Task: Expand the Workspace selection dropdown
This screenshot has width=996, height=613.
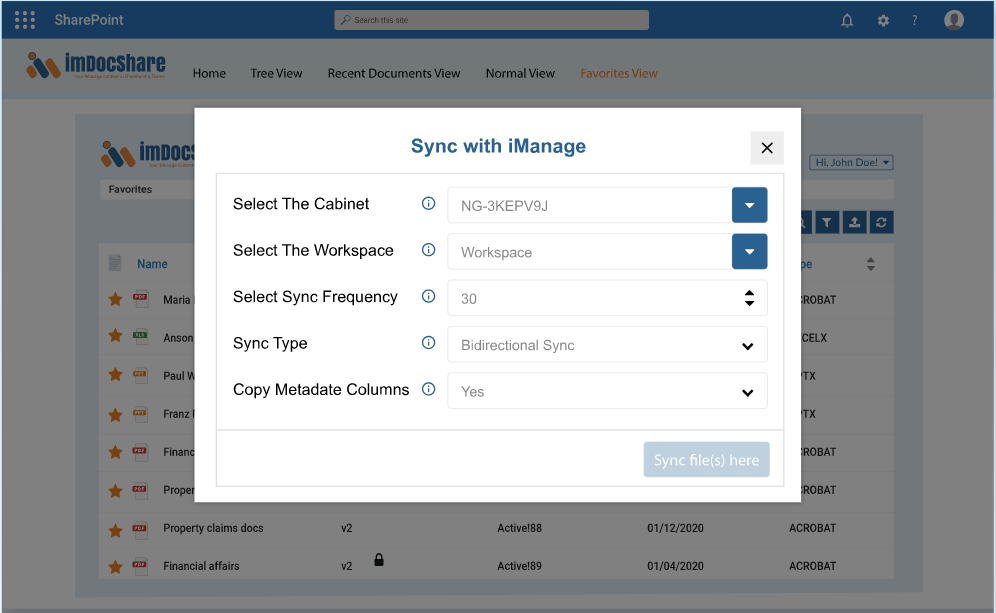Action: tap(749, 252)
